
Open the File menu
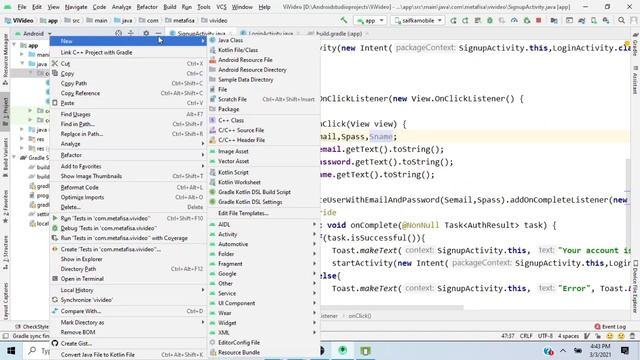tap(22, 7)
